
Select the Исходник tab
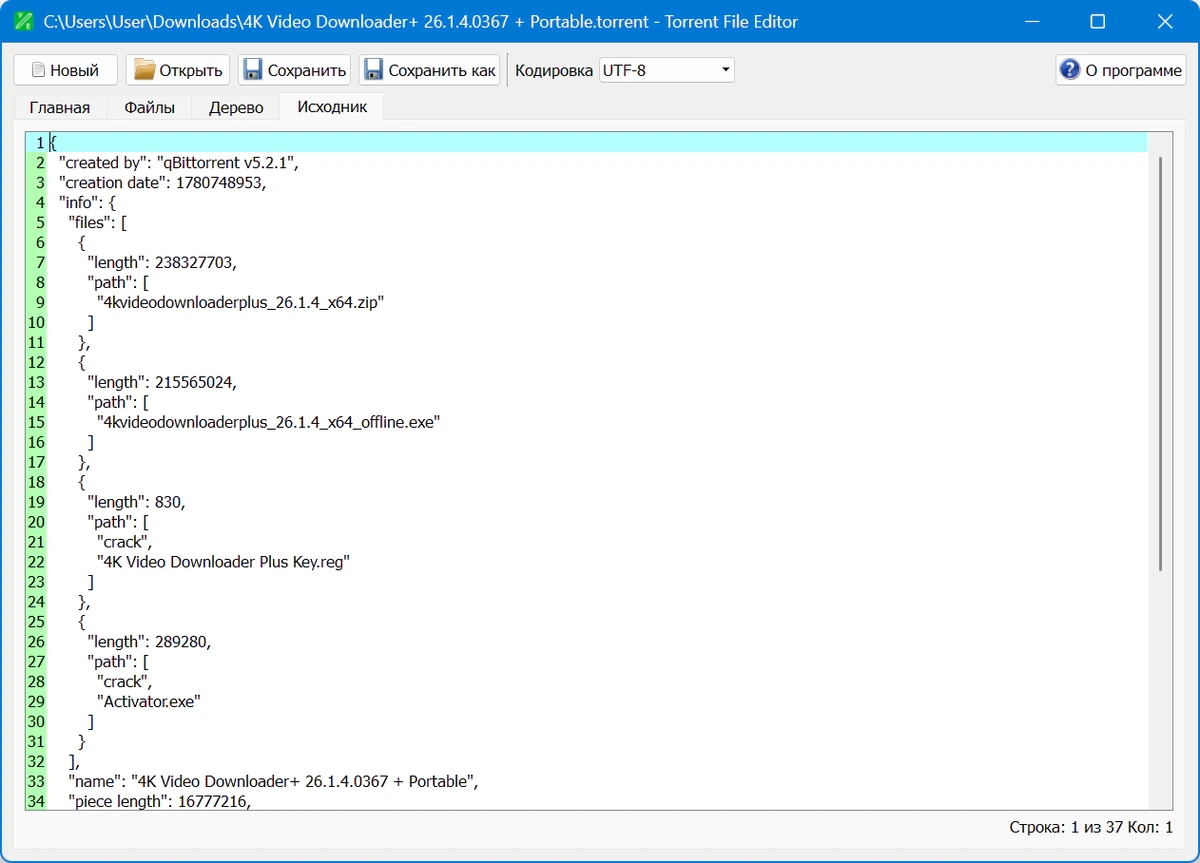(332, 107)
